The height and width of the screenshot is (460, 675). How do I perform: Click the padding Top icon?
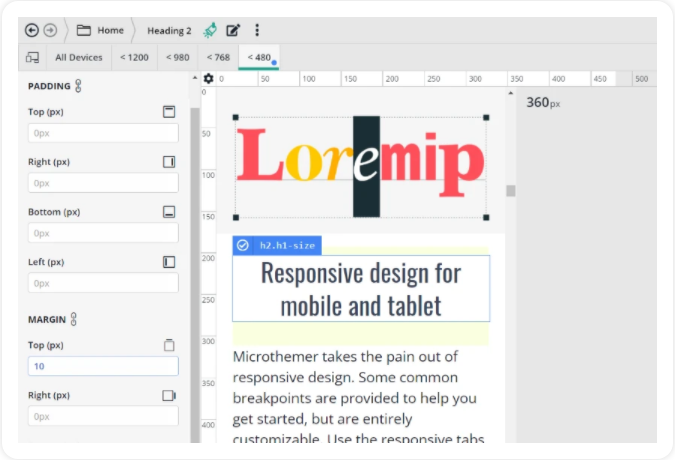click(169, 112)
